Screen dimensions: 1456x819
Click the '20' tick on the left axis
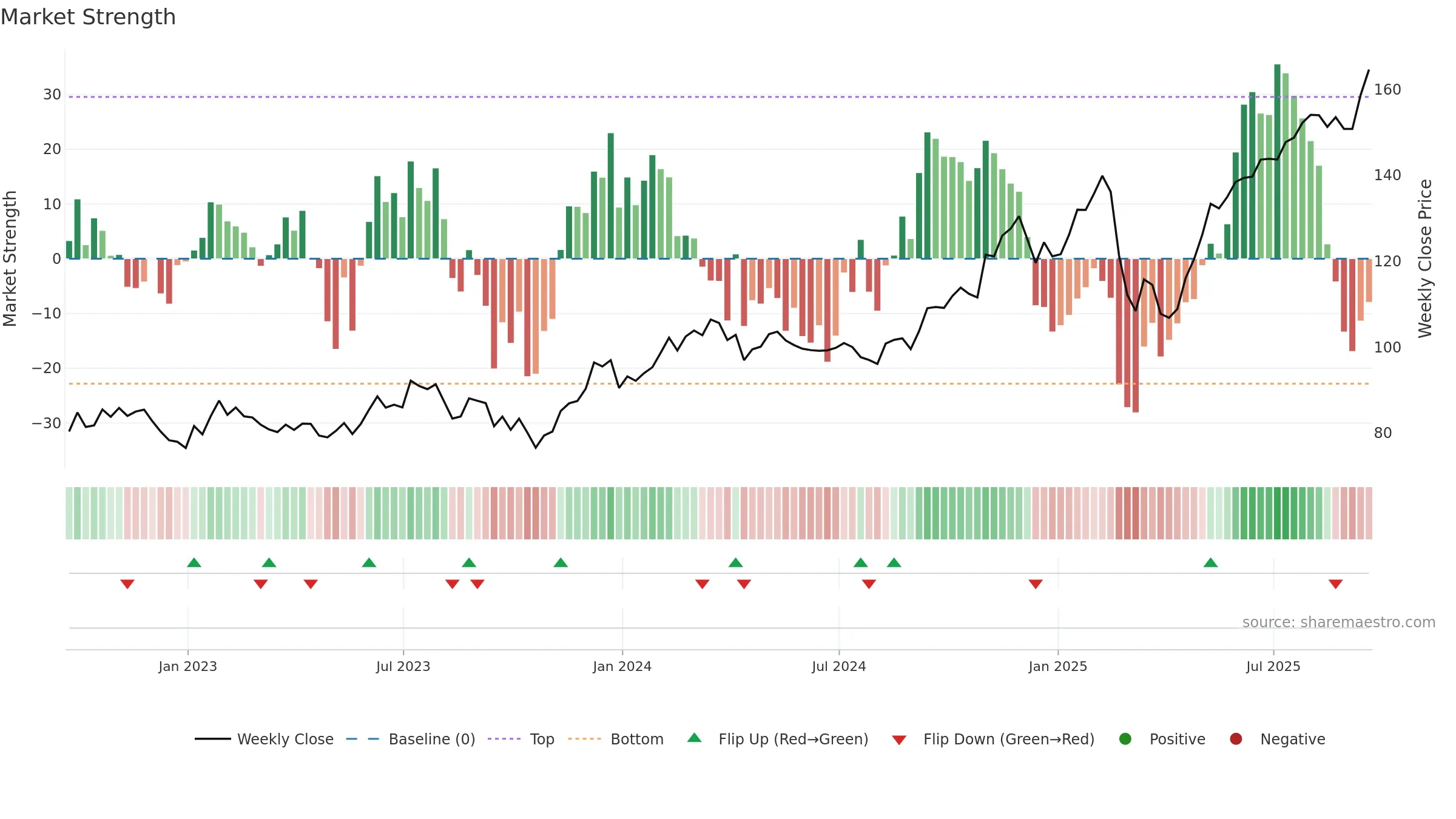[x=52, y=149]
